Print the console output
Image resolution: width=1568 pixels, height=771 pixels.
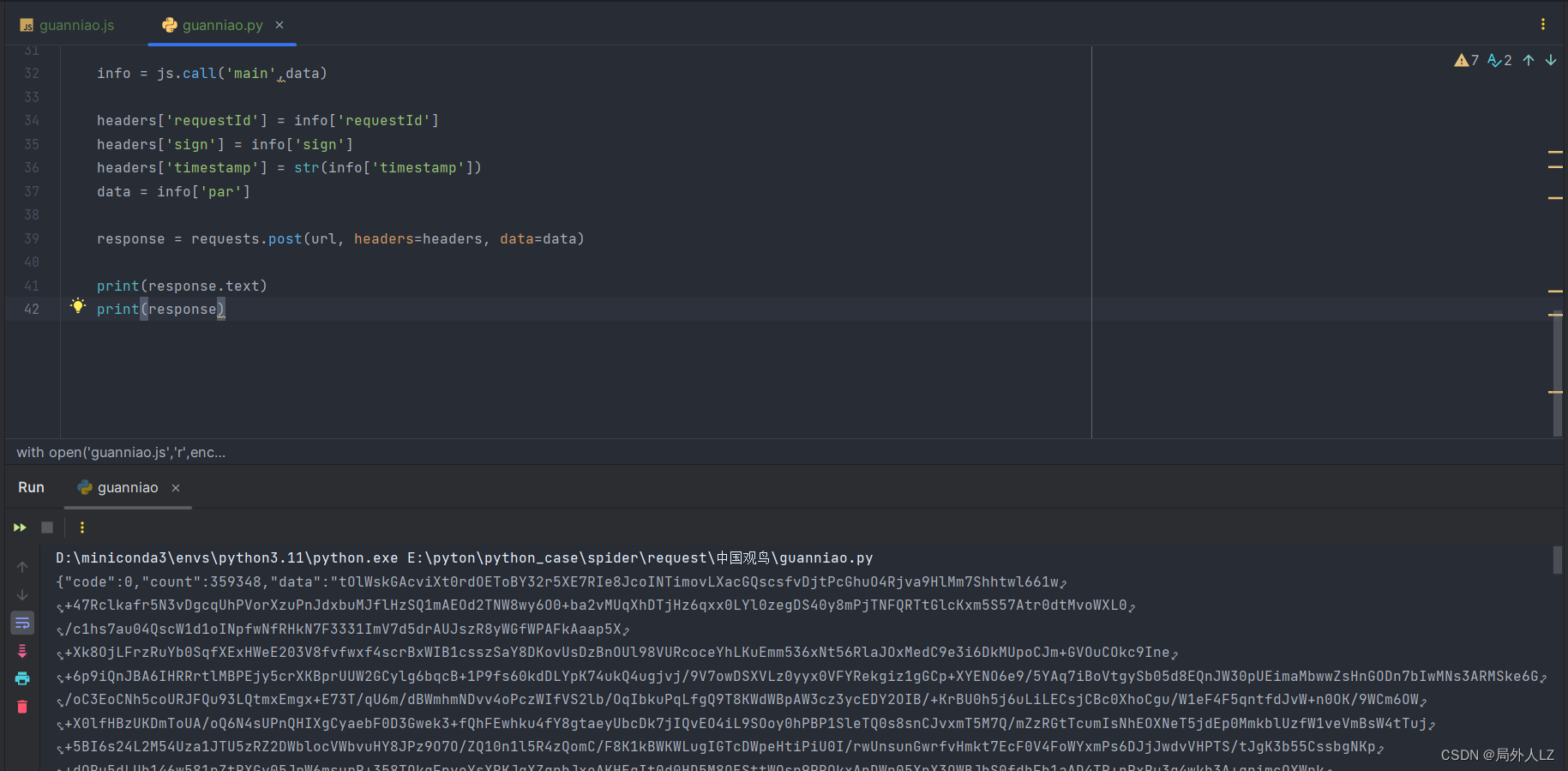coord(22,678)
